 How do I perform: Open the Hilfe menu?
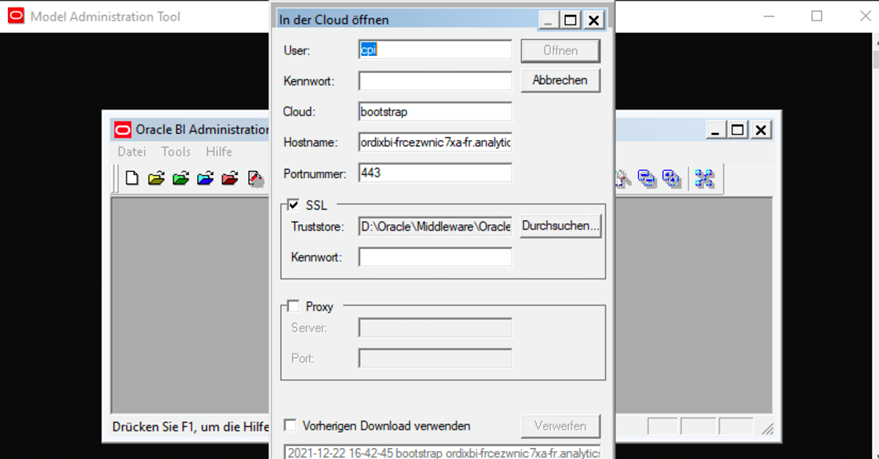tap(219, 151)
